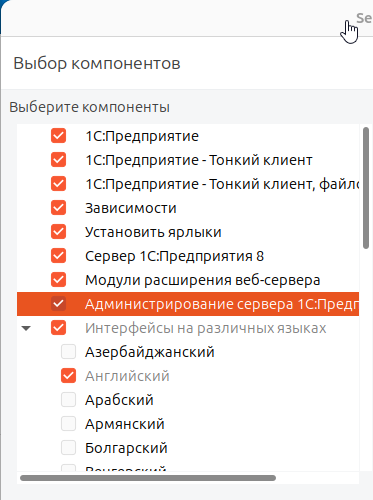The image size is (373, 500).
Task: Uncheck Модули расширения веб-сервера checkbox
Action: coord(58,280)
